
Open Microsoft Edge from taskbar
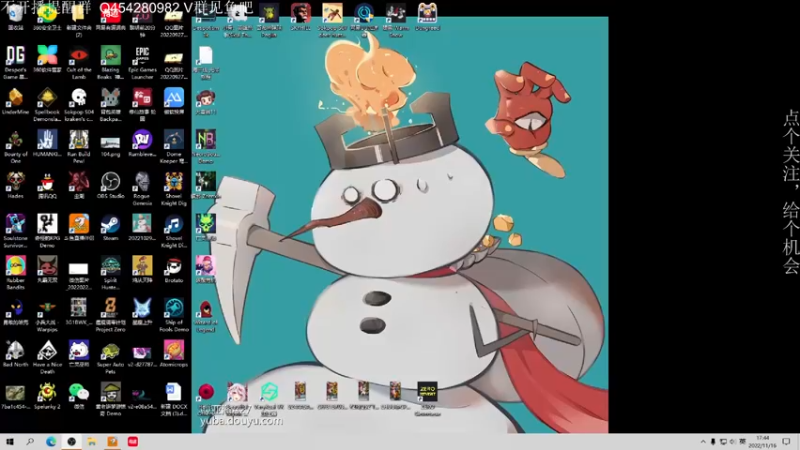coord(51,441)
